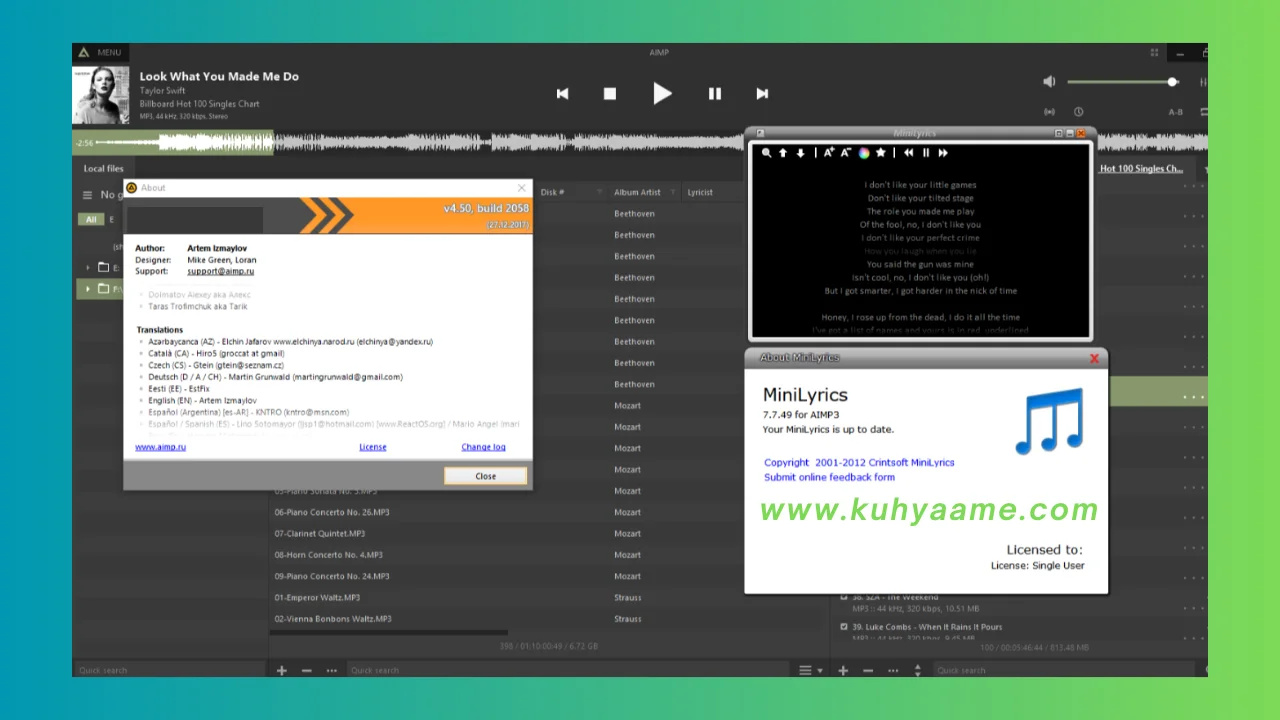Open the MiniLyrics color wheel picker
The width and height of the screenshot is (1280, 720).
864,153
